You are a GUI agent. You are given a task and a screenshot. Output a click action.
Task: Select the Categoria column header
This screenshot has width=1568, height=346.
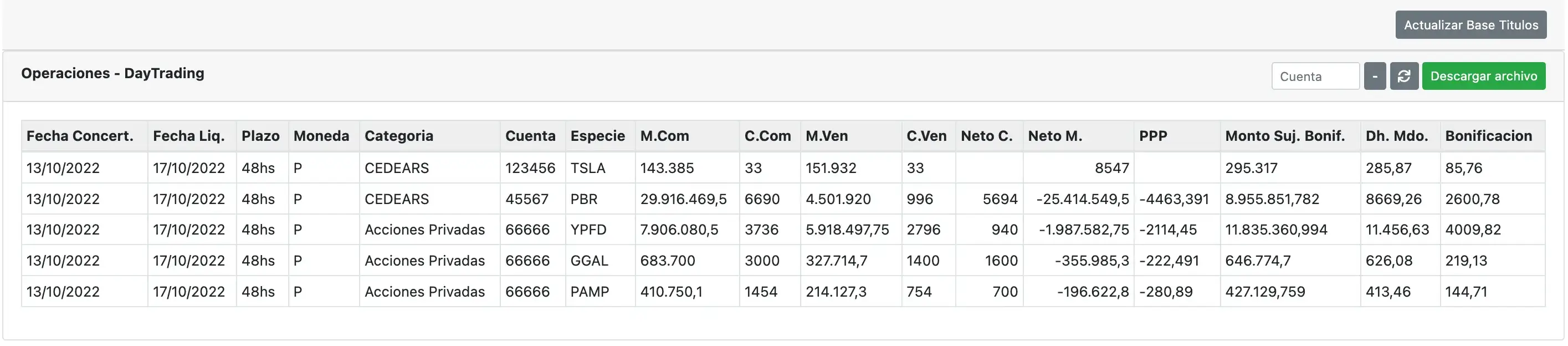point(399,136)
